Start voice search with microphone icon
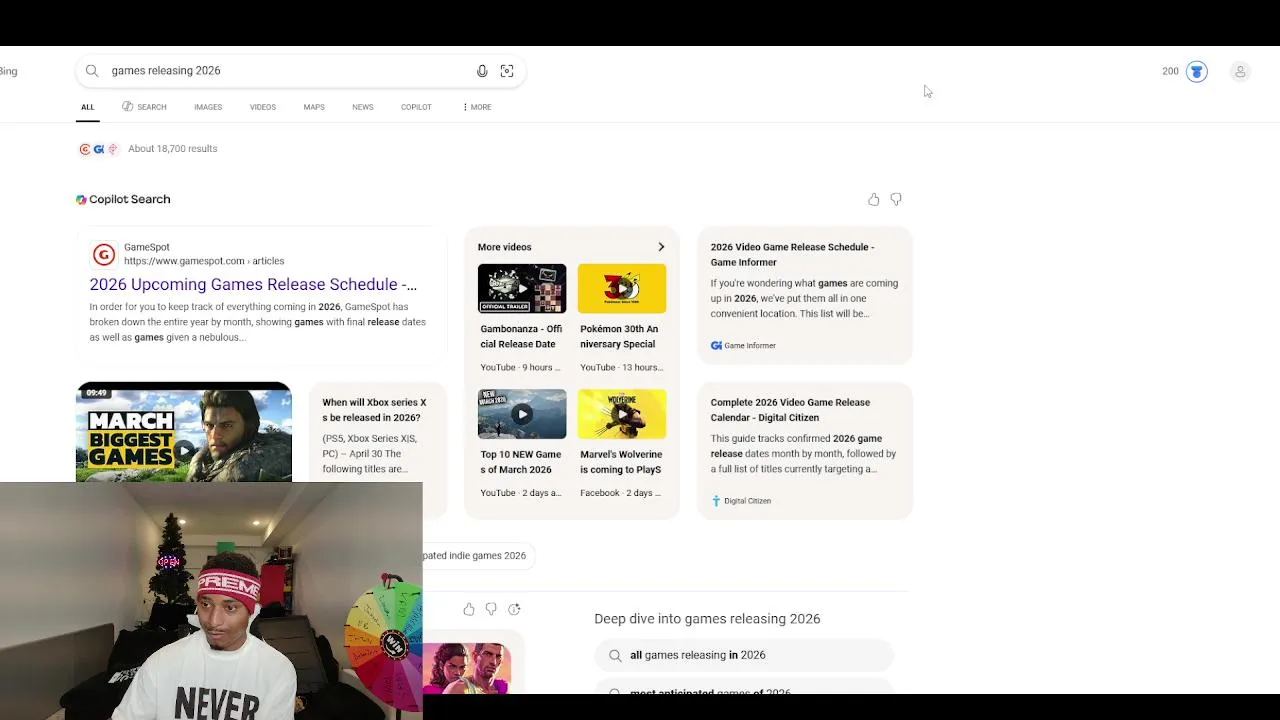The width and height of the screenshot is (1280, 720). point(482,71)
